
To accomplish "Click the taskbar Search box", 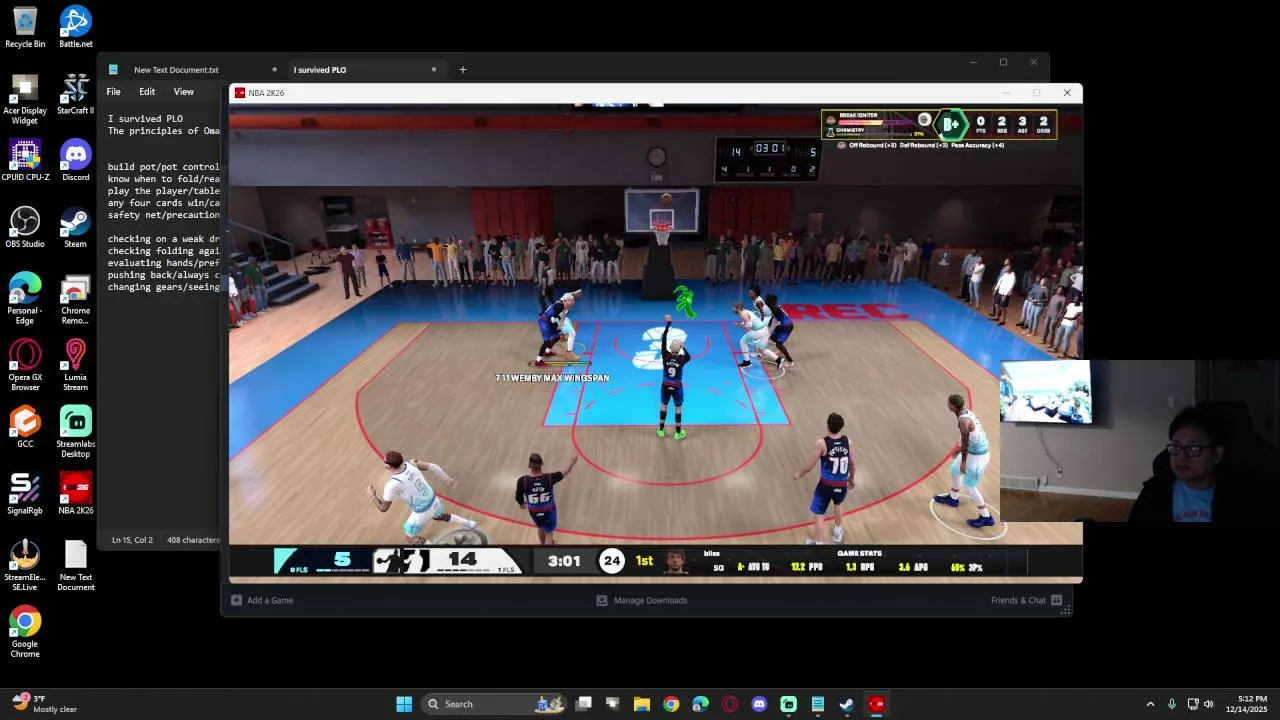I will coord(495,704).
